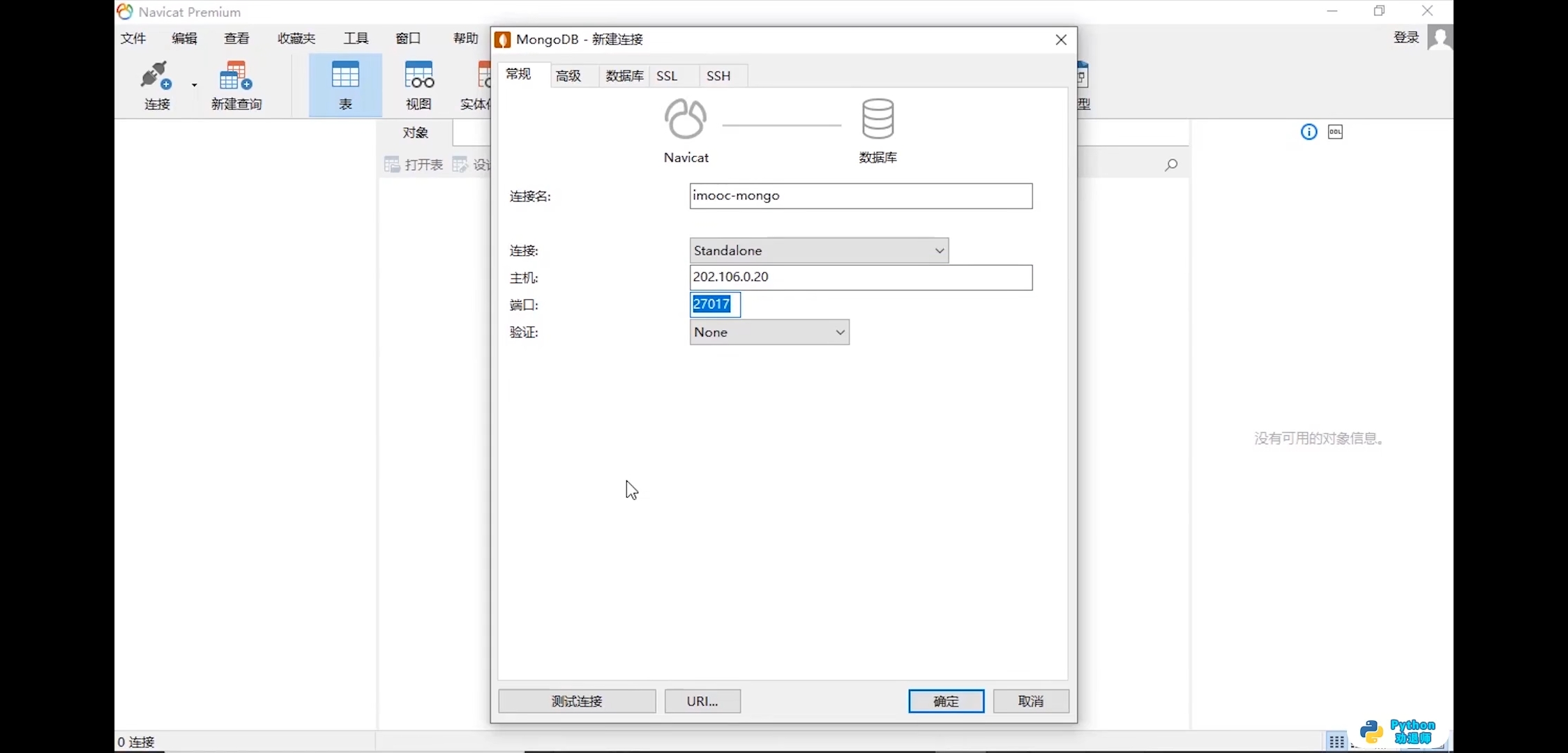The width and height of the screenshot is (1568, 753).
Task: Click the search magnifier icon
Action: pos(1171,165)
